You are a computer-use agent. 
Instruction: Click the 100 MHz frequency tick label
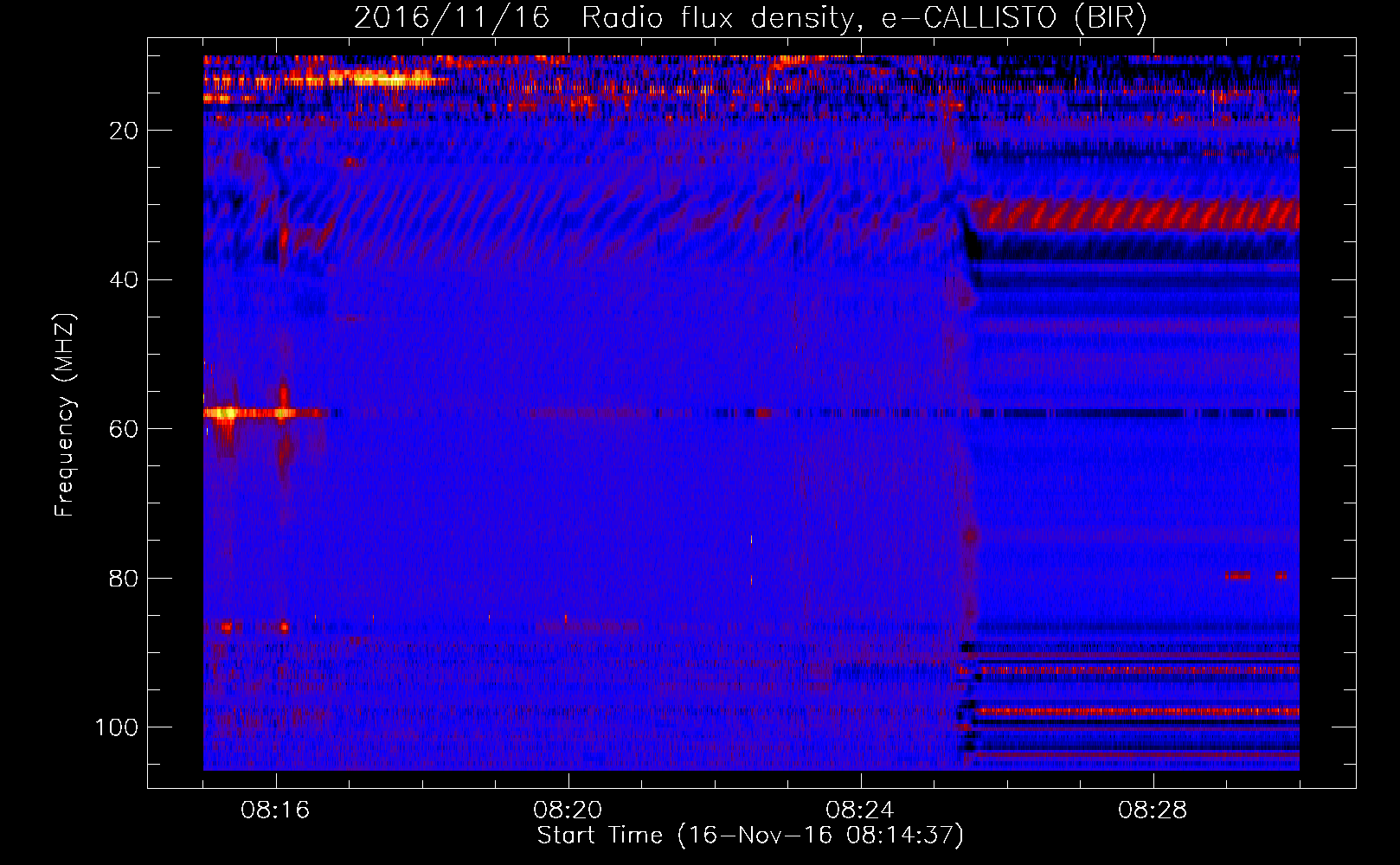click(117, 727)
